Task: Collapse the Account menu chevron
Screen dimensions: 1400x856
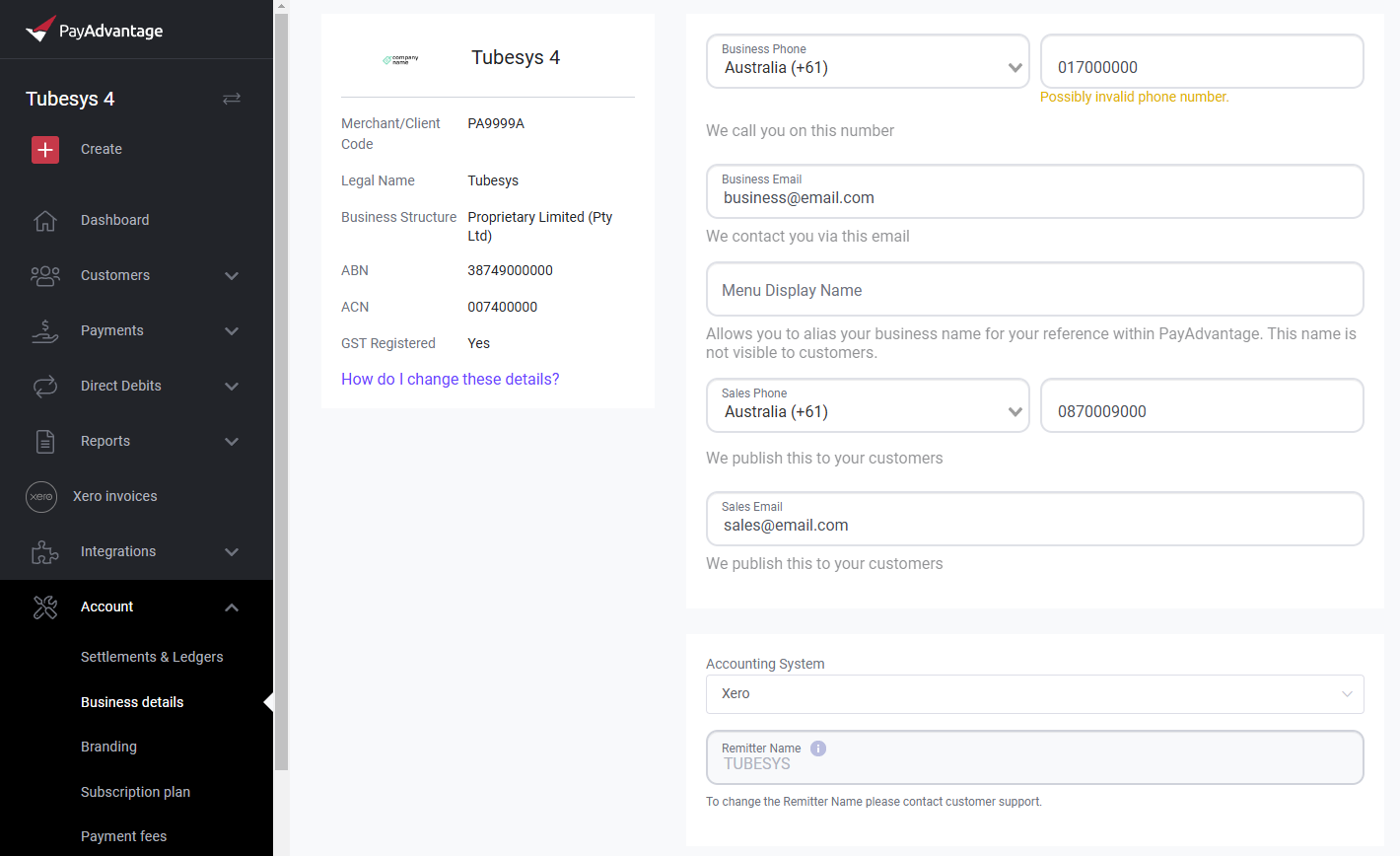Action: (x=232, y=606)
